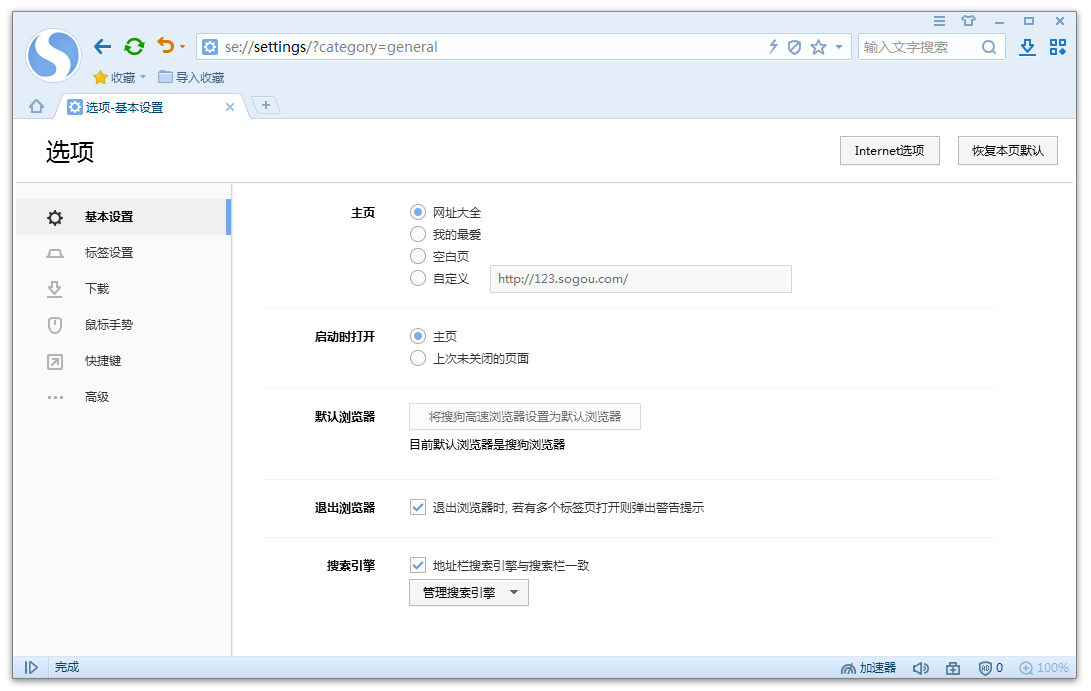Screen dimensions: 1091x691
Task: Click the shield security icon in address bar
Action: pos(795,47)
